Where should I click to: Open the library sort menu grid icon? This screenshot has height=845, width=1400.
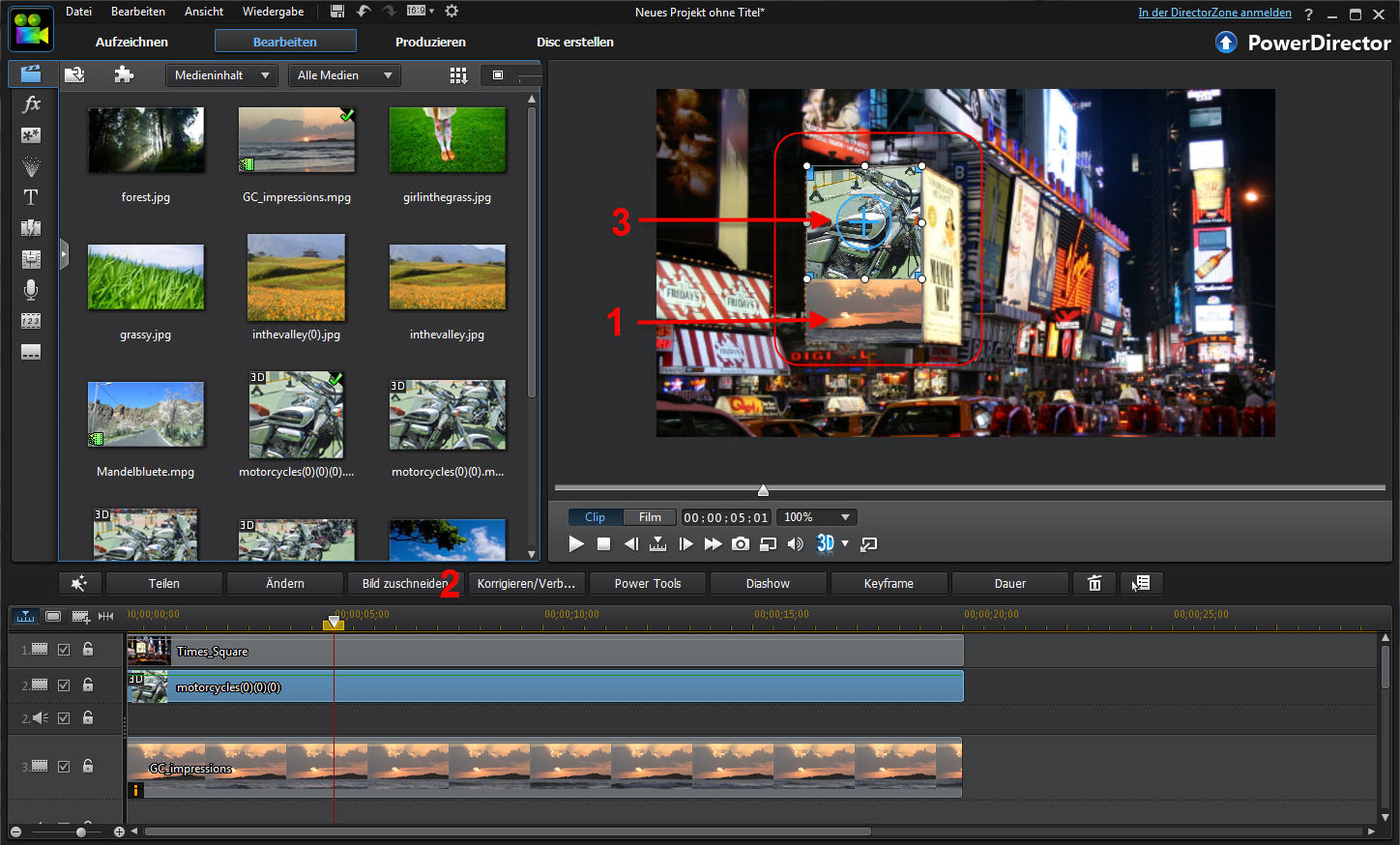point(458,75)
